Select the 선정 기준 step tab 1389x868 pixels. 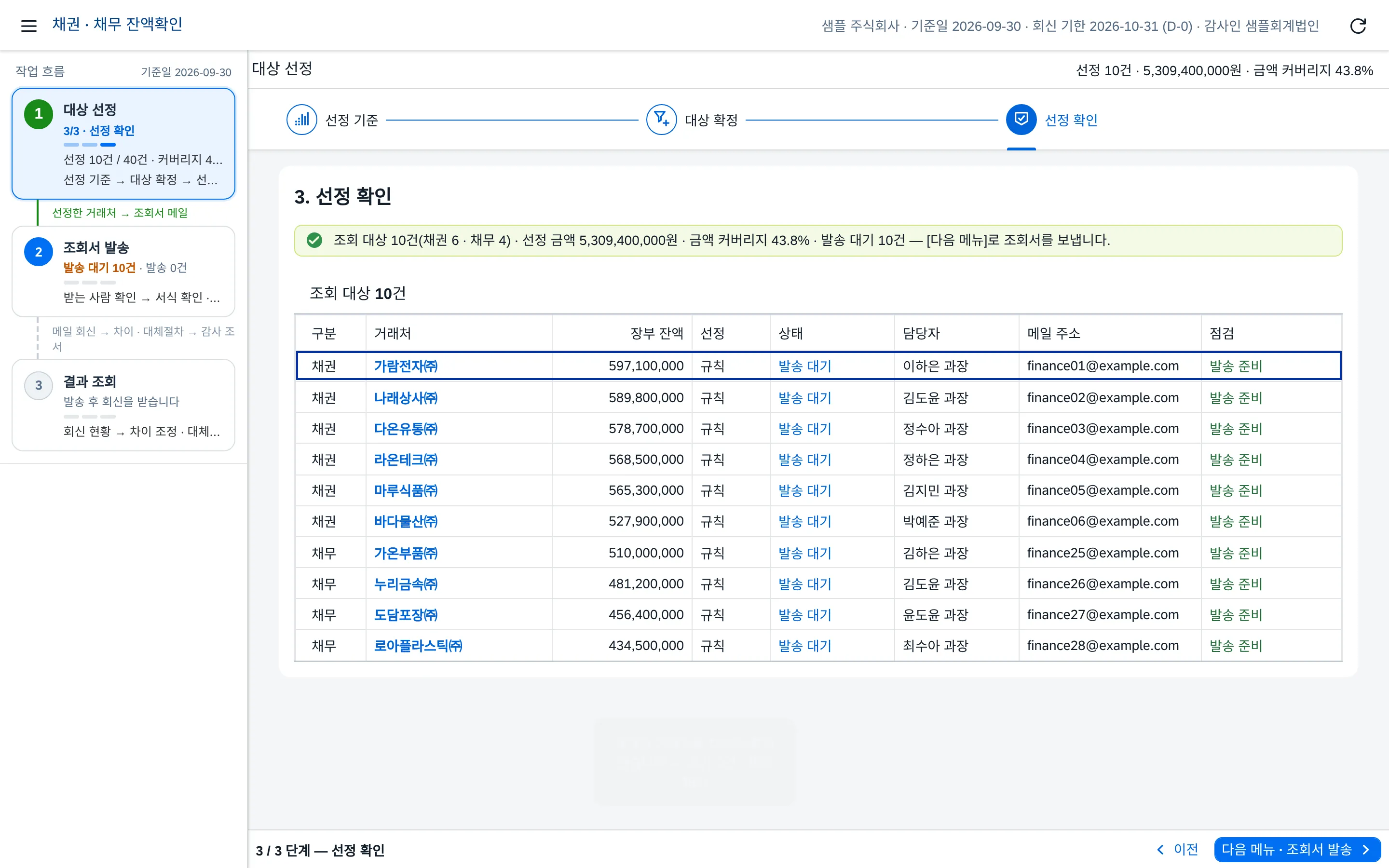click(x=333, y=120)
